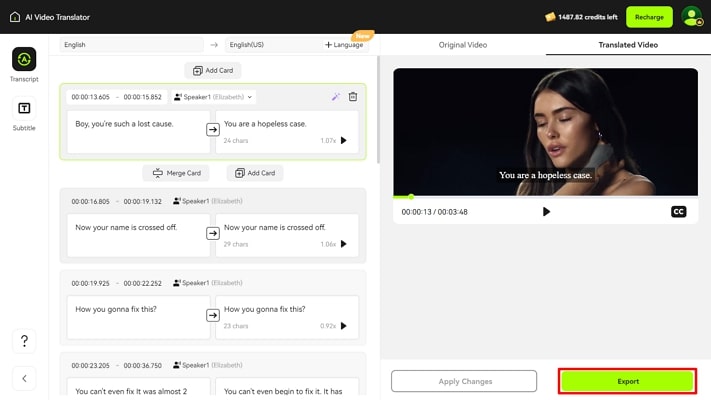Viewport: 711px width, 400px height.
Task: Click the video progress bar handle
Action: click(411, 197)
